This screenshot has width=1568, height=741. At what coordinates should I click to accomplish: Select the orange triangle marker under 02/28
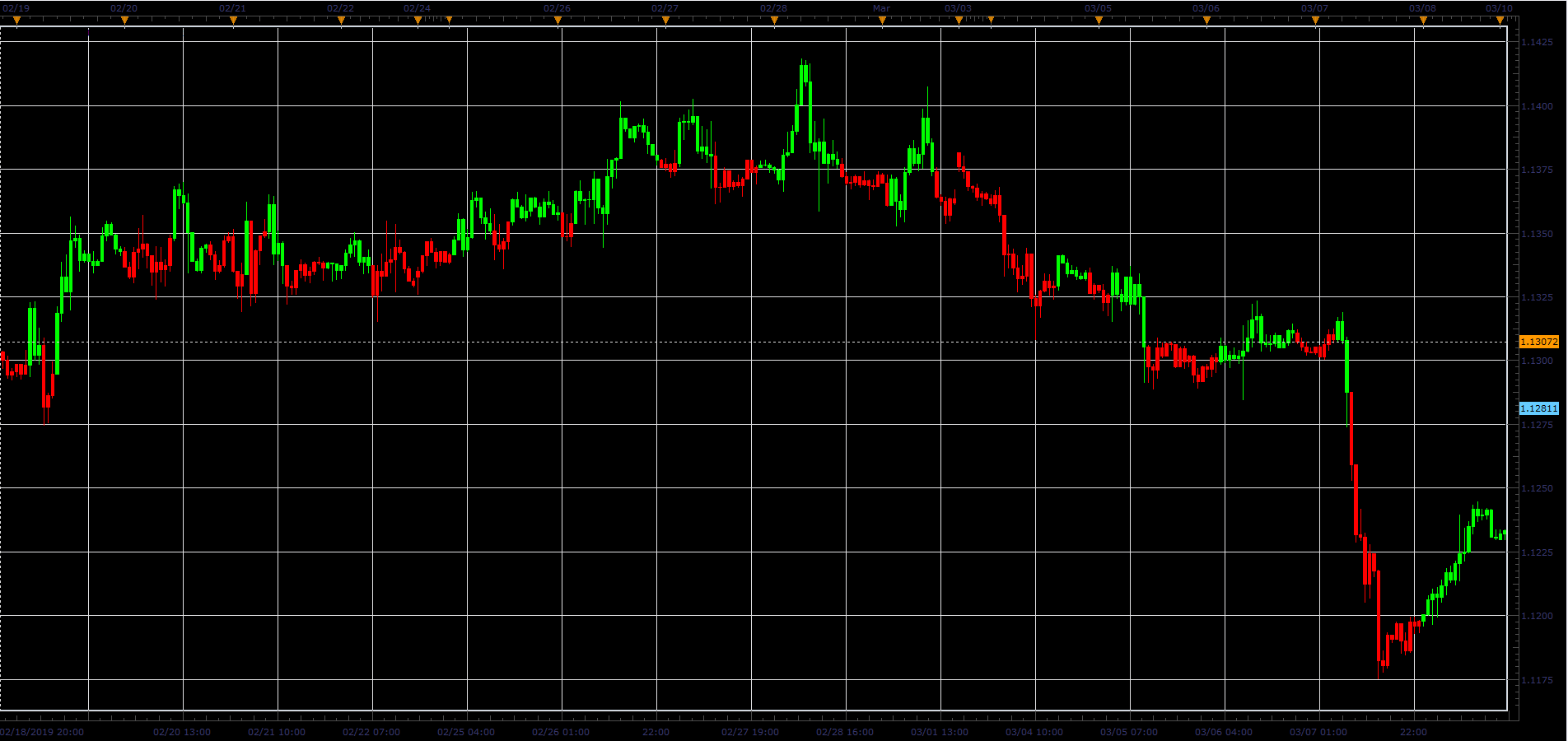pyautogui.click(x=774, y=21)
